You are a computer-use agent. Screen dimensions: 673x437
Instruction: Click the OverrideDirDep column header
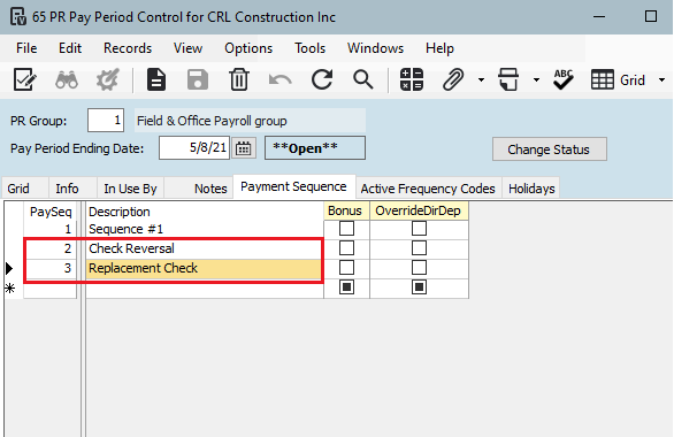click(x=418, y=211)
